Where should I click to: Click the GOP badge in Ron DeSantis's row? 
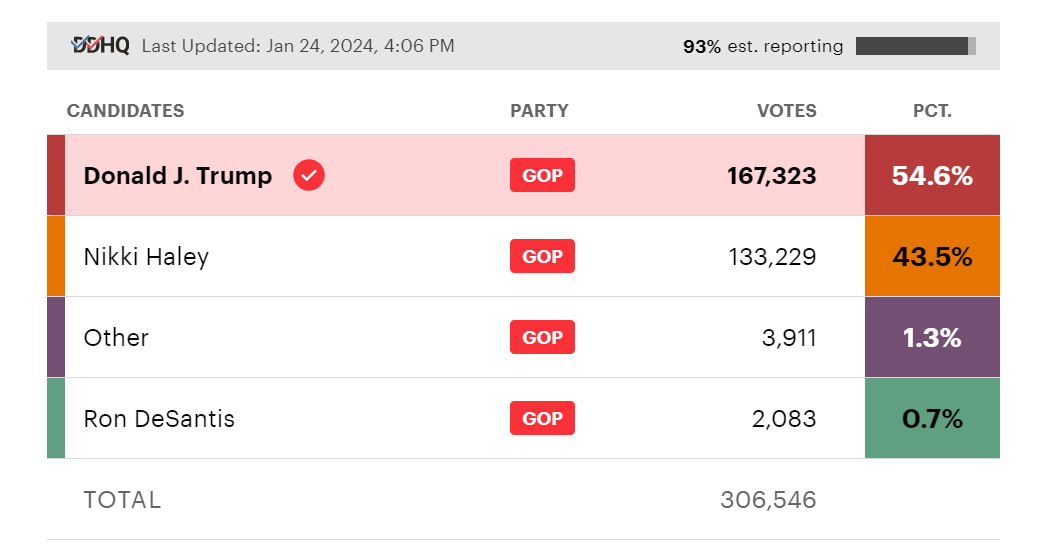click(x=542, y=419)
